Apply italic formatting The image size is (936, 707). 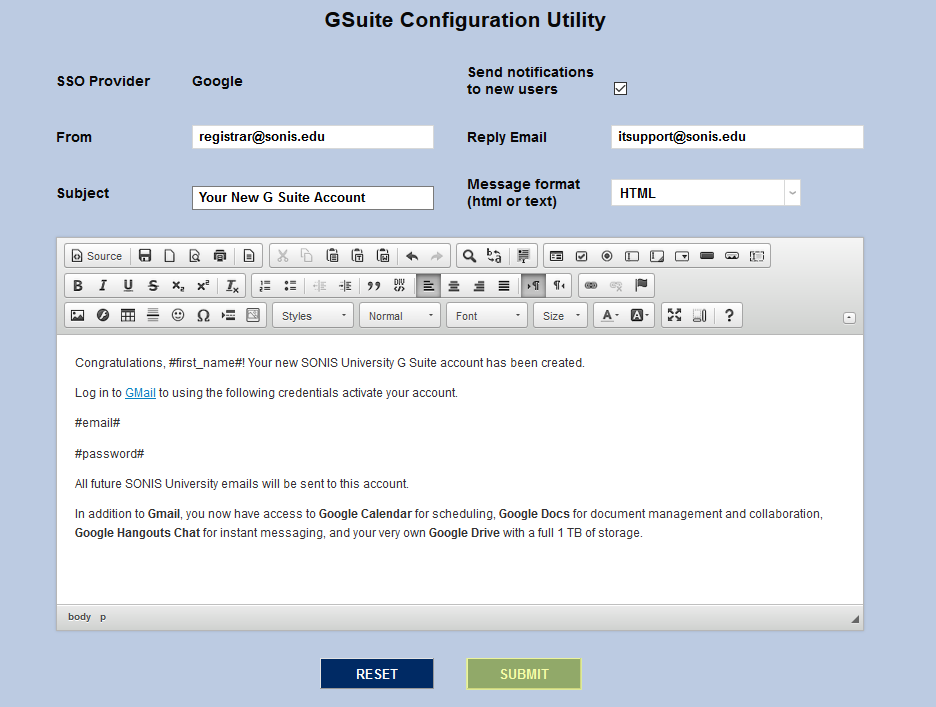pyautogui.click(x=103, y=286)
